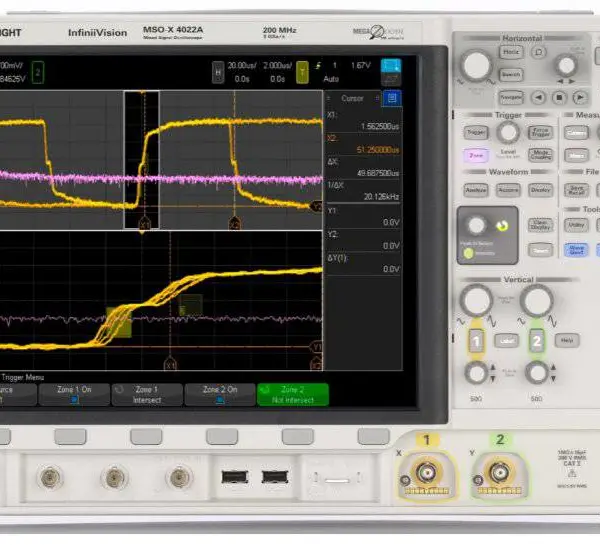Toggle channel 1 yellow key
Screen dimensions: 600x545
tap(476, 340)
